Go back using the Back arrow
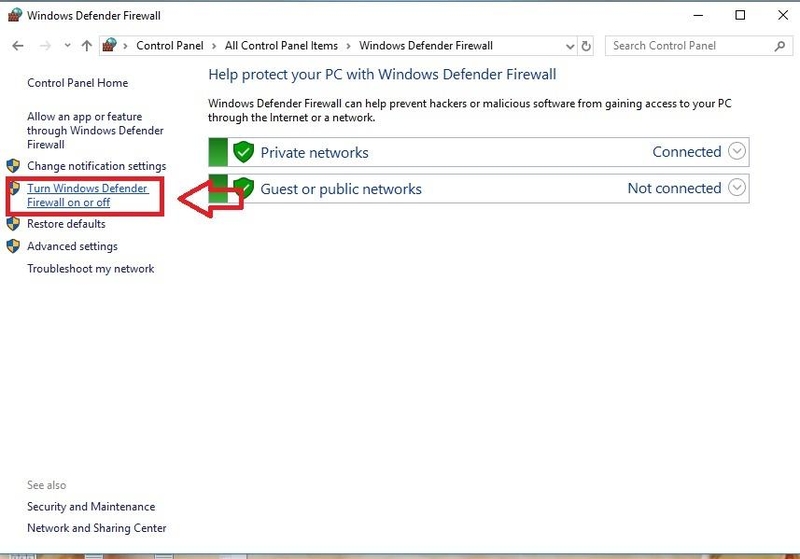Viewport: 800px width, 559px height. point(18,46)
